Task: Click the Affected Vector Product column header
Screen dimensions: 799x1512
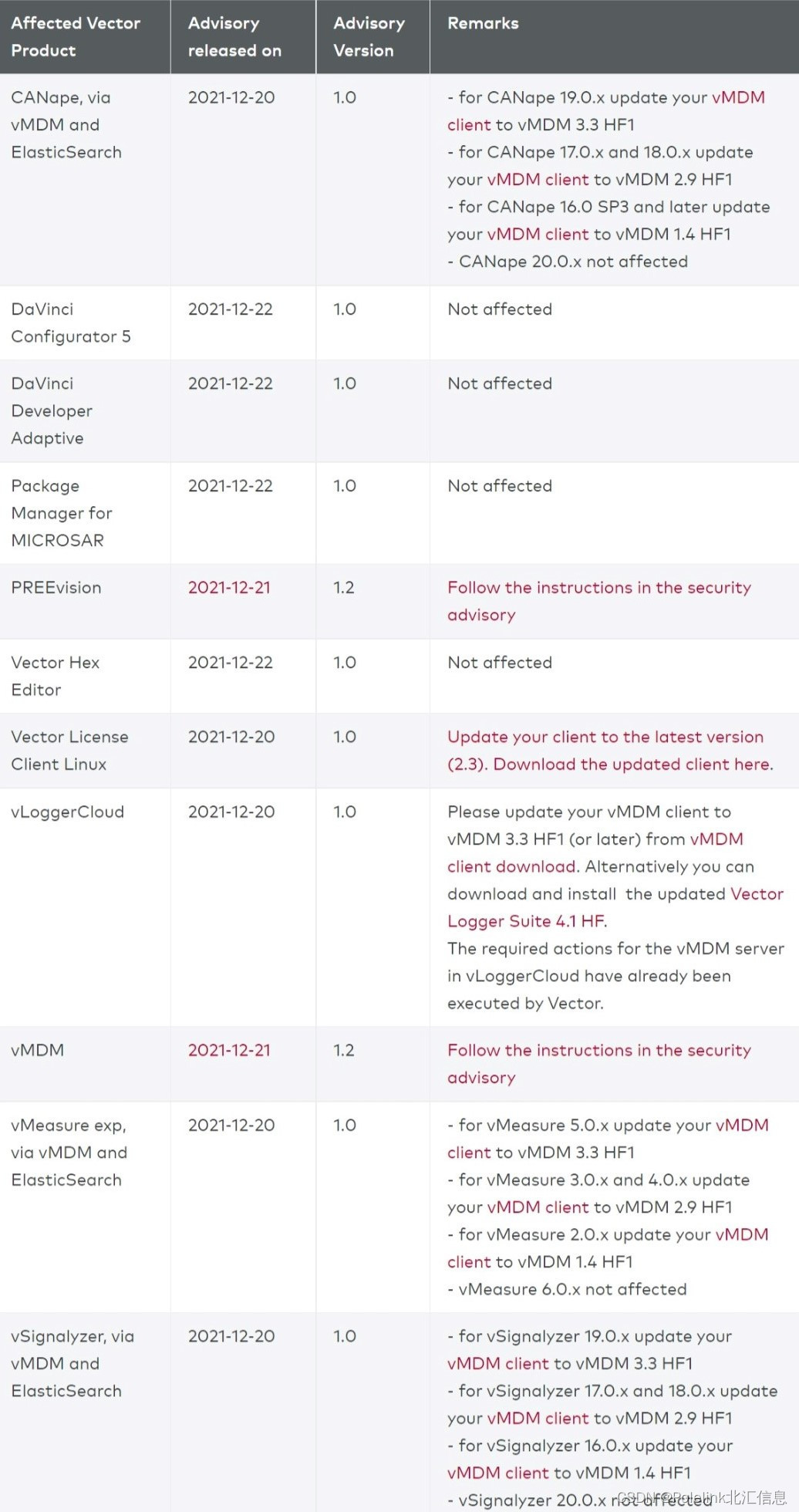Action: (85, 37)
